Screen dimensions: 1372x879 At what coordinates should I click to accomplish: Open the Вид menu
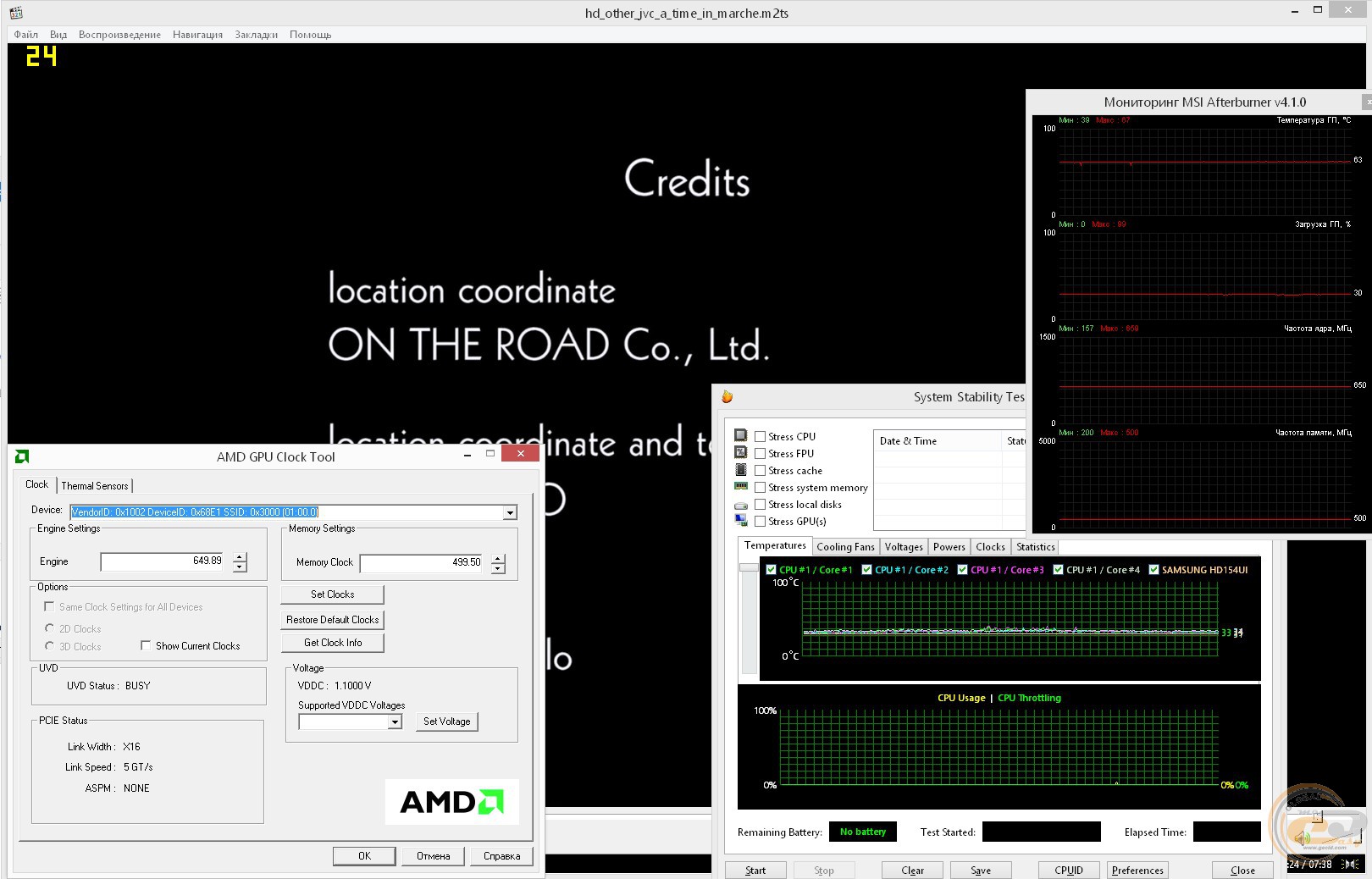pyautogui.click(x=58, y=35)
